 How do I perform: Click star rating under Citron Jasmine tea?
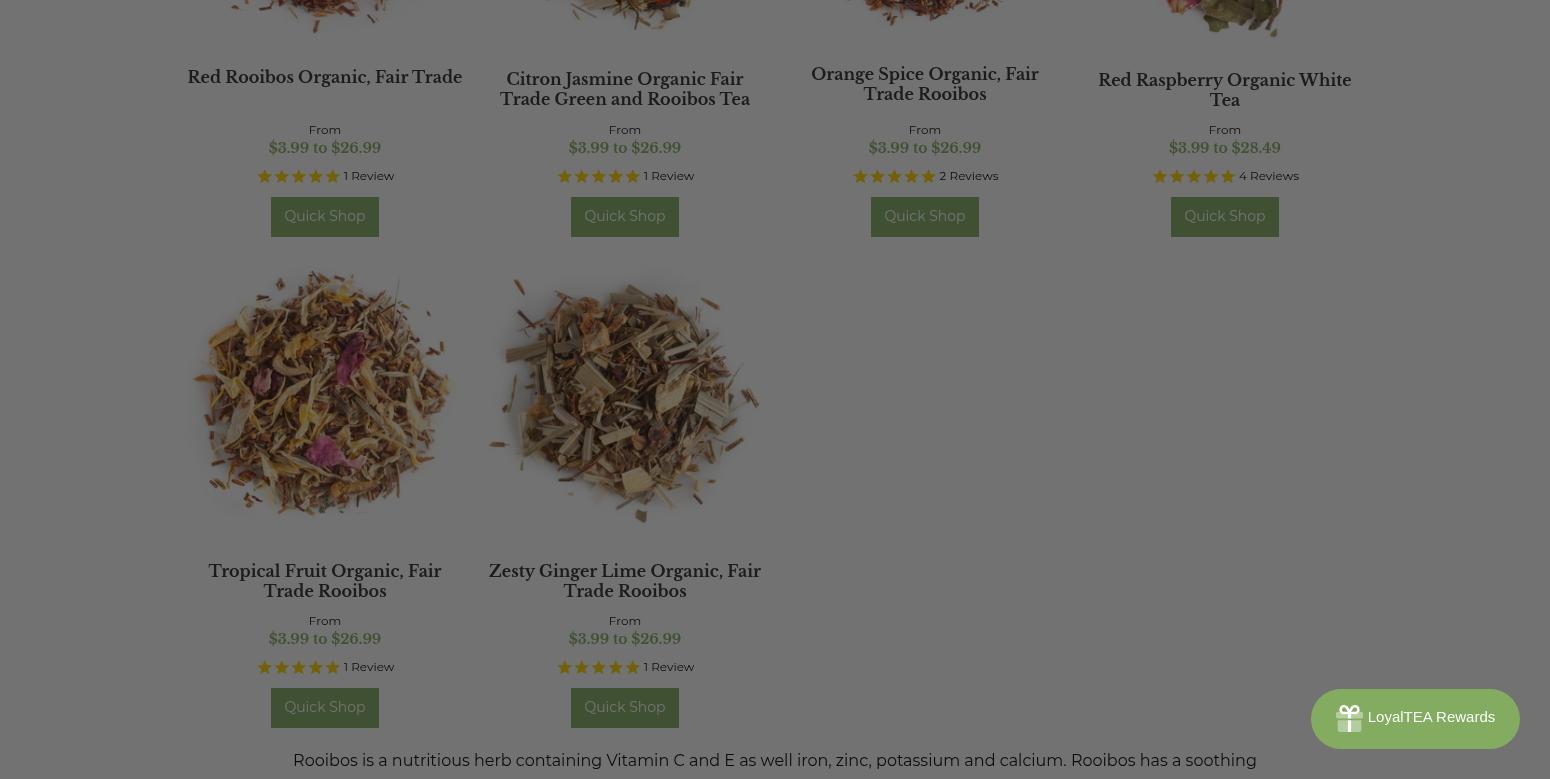pyautogui.click(x=599, y=176)
